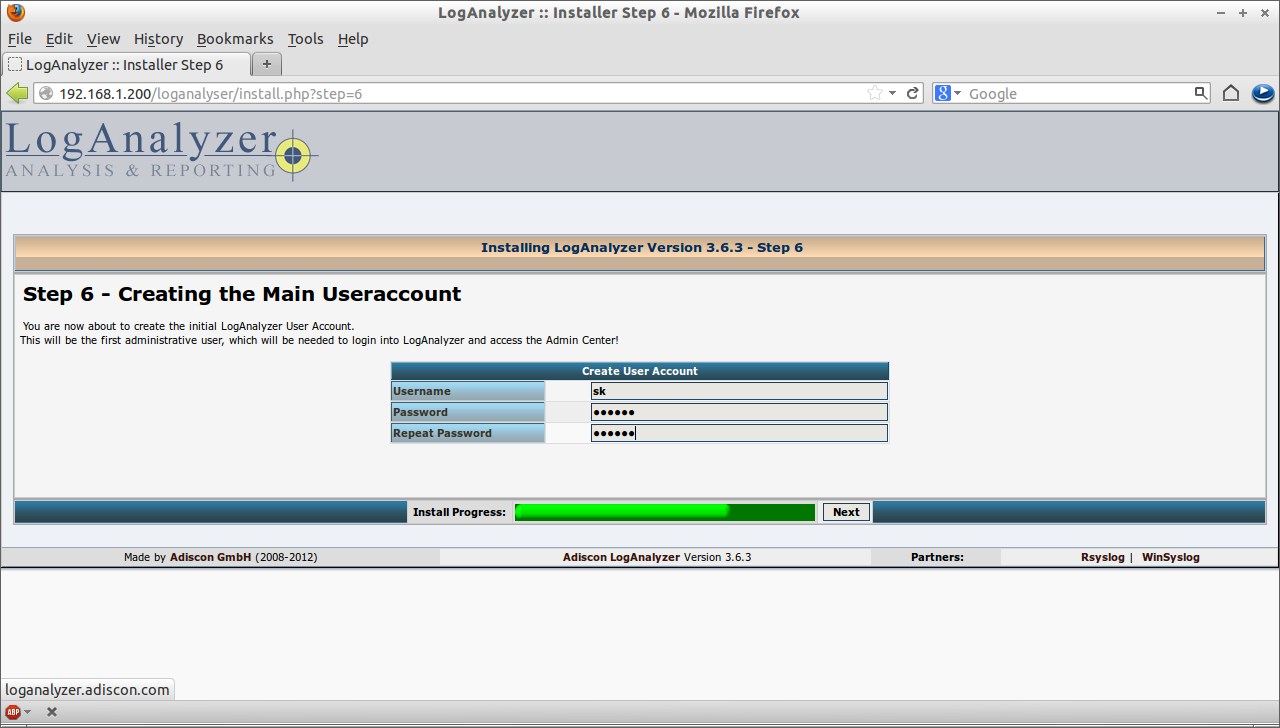Follow the WinSyslog partner link
The width and height of the screenshot is (1280, 728).
click(1170, 557)
